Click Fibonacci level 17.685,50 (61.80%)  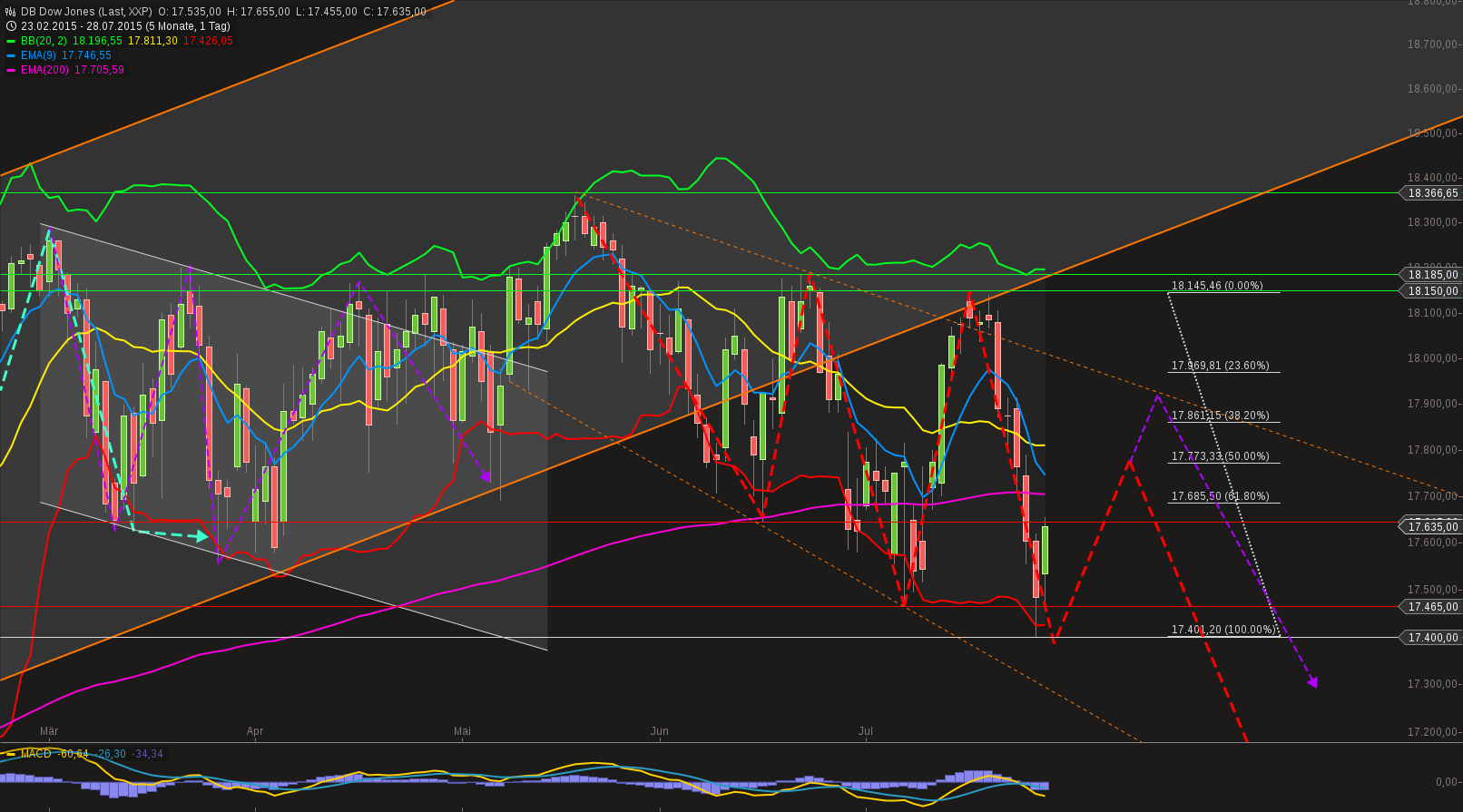1221,496
